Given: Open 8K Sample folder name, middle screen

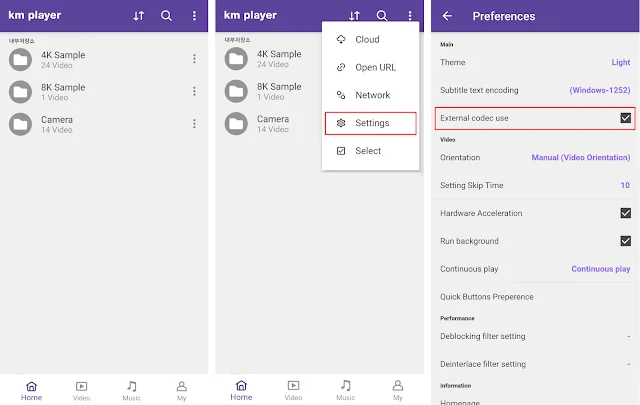Looking at the screenshot, I should point(279,87).
